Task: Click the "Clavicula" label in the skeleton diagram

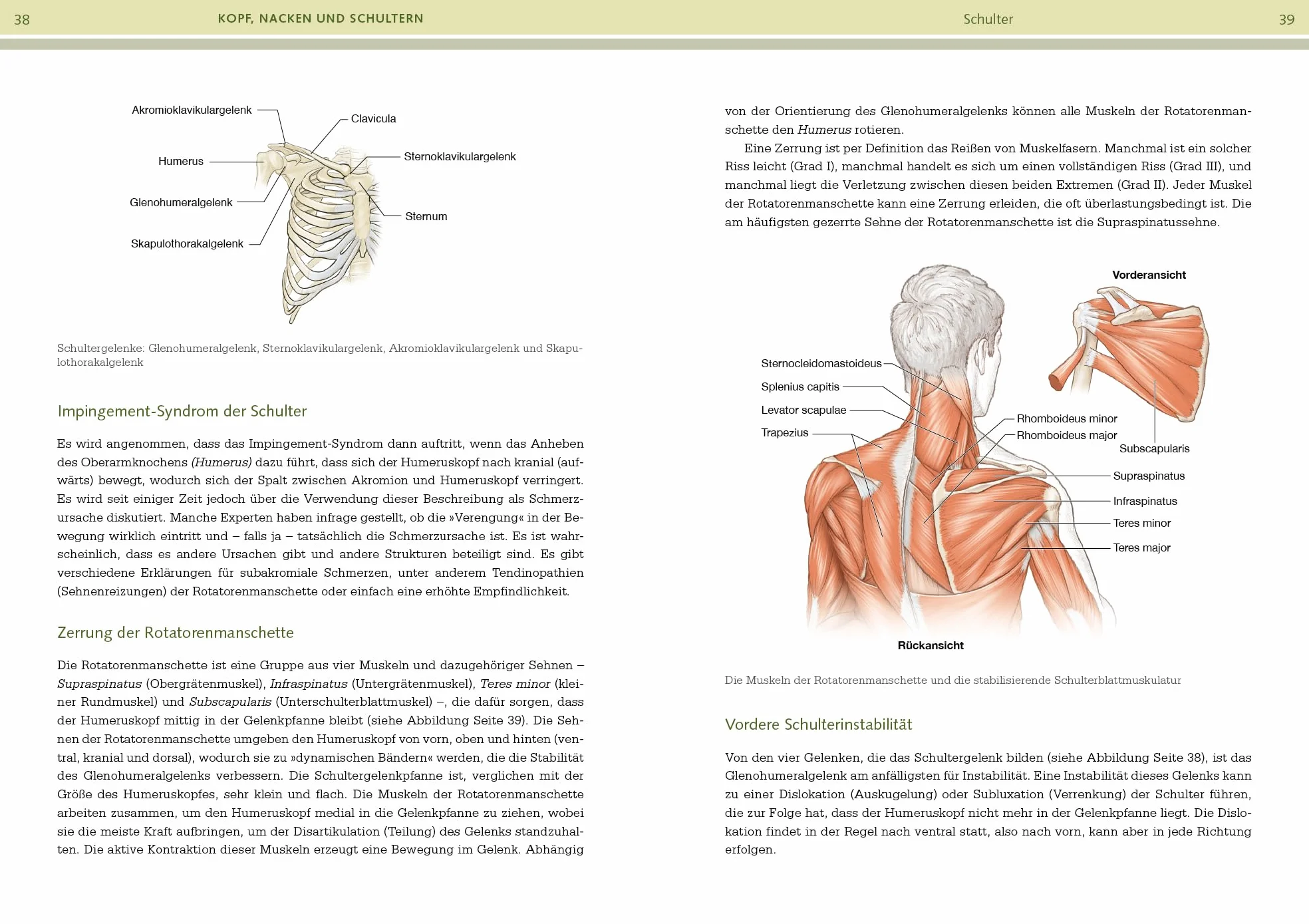Action: [374, 118]
